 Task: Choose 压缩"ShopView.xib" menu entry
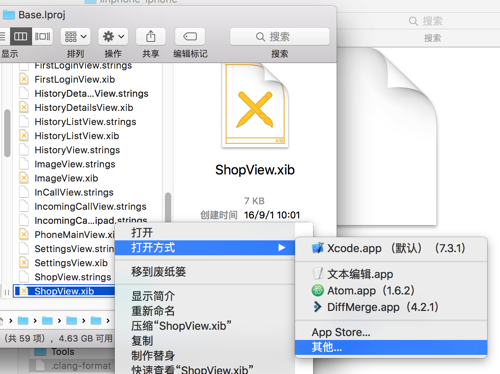click(x=205, y=326)
